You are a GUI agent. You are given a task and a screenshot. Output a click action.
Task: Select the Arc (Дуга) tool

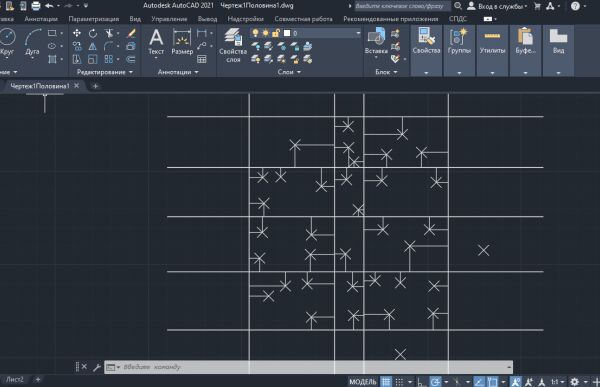click(x=33, y=42)
